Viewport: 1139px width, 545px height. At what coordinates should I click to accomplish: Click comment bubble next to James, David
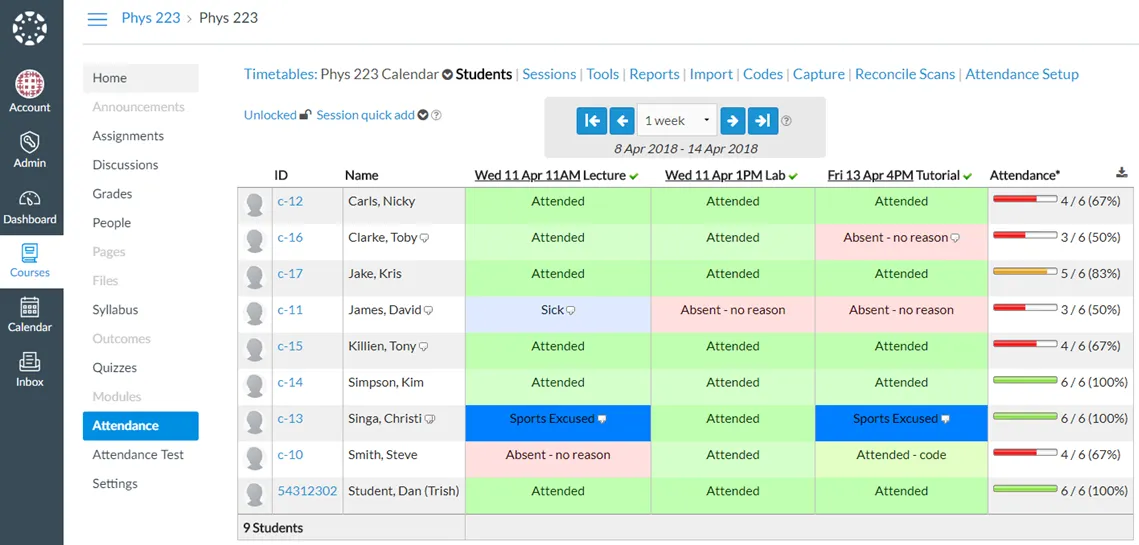pyautogui.click(x=428, y=310)
